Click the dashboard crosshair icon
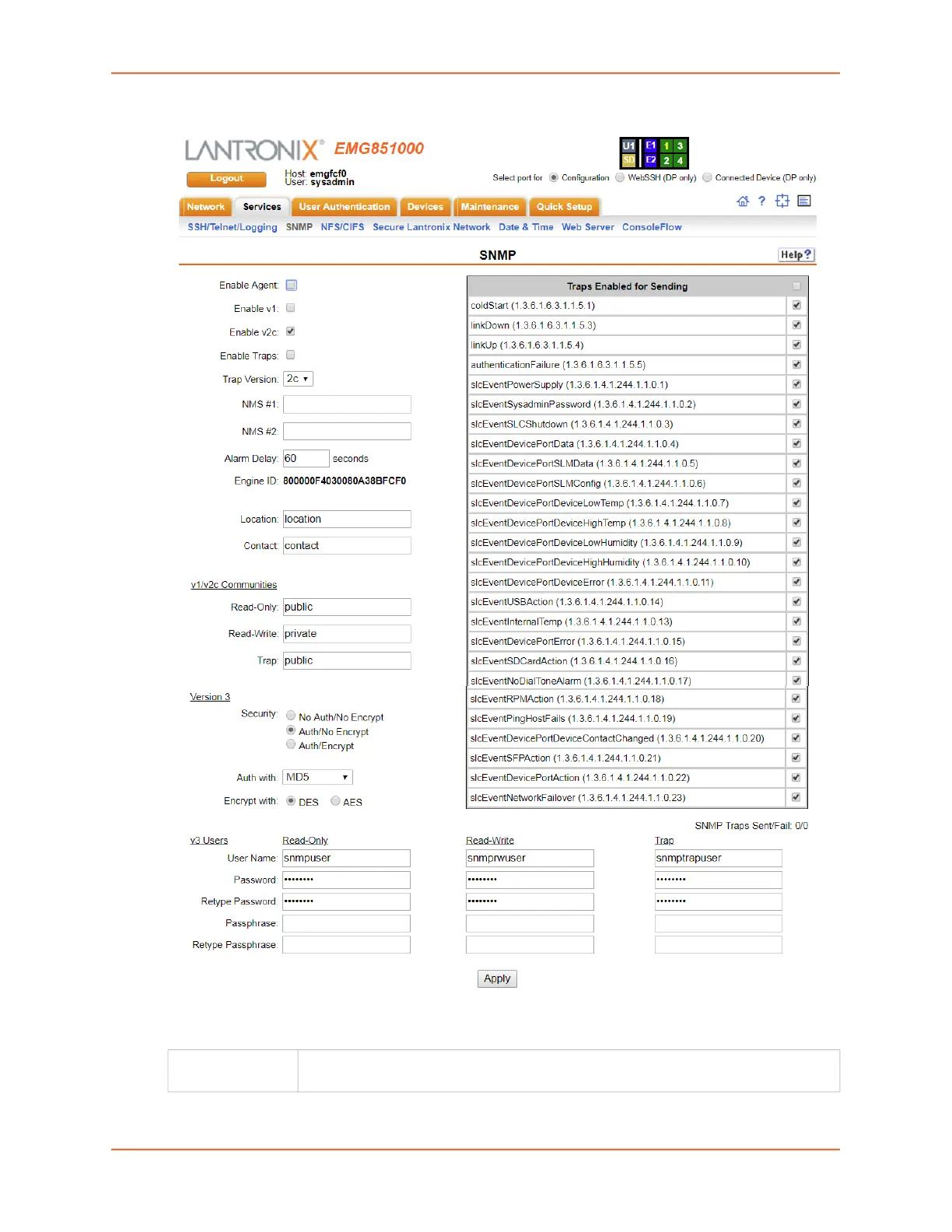The height and width of the screenshot is (1232, 952). [782, 201]
